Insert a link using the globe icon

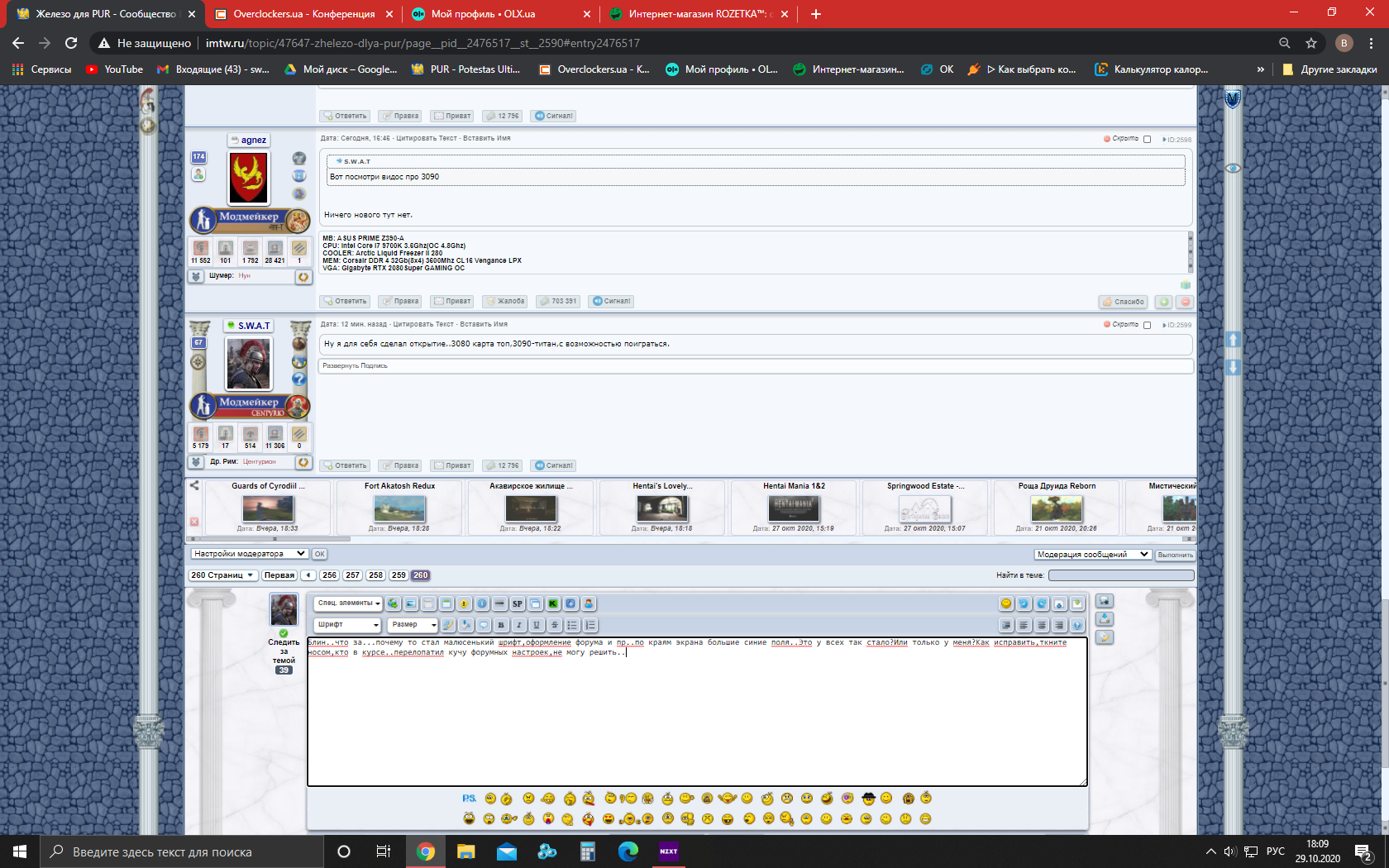pos(394,603)
